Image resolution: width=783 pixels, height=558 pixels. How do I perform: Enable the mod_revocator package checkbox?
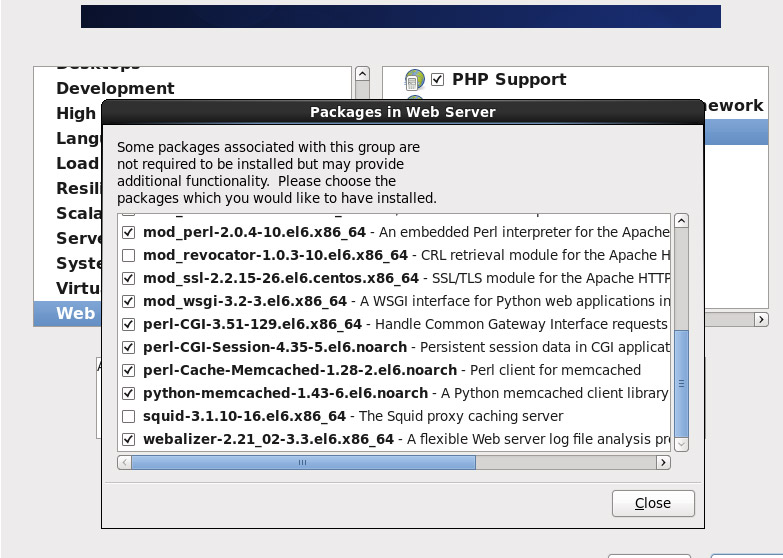(128, 255)
